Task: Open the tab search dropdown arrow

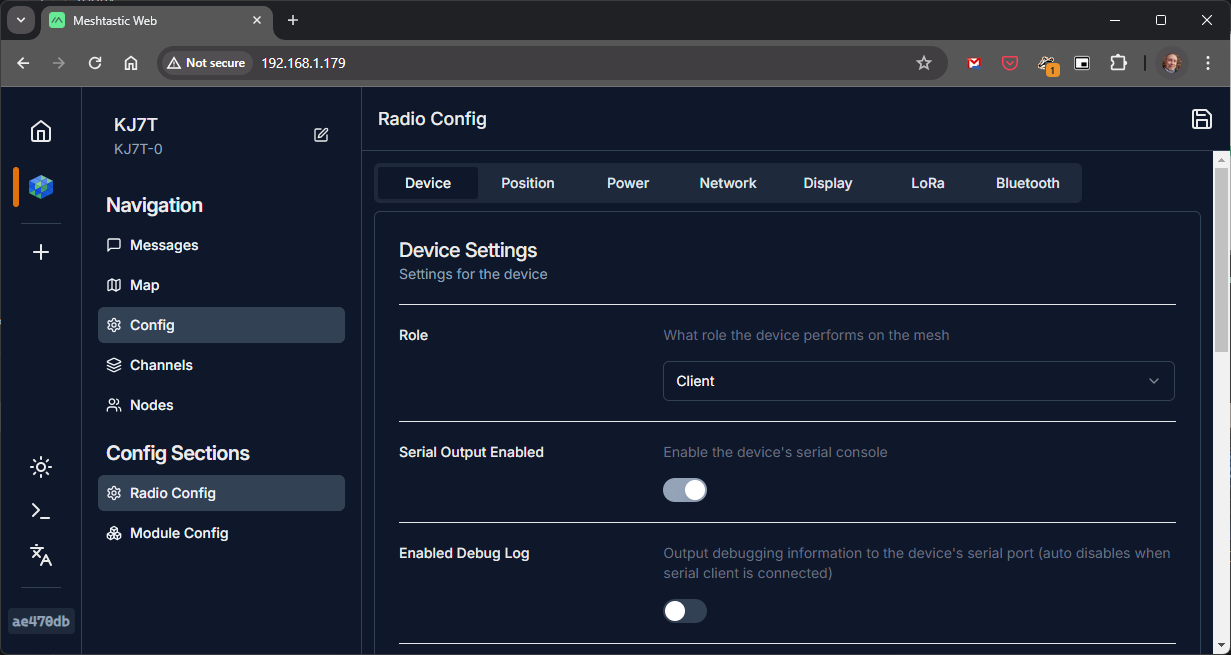Action: click(20, 20)
